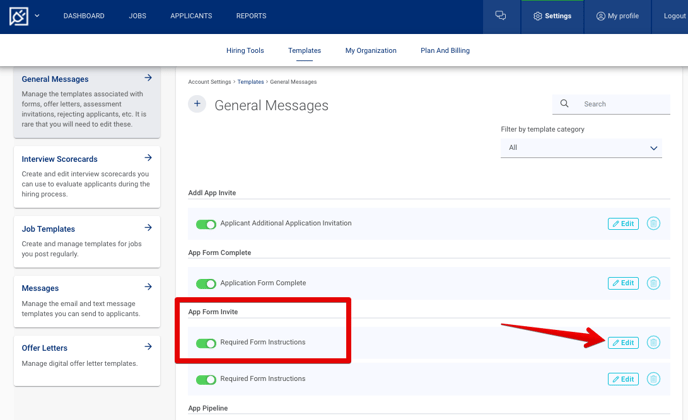Click the App Form Complete section heading
The width and height of the screenshot is (688, 420).
coord(219,252)
